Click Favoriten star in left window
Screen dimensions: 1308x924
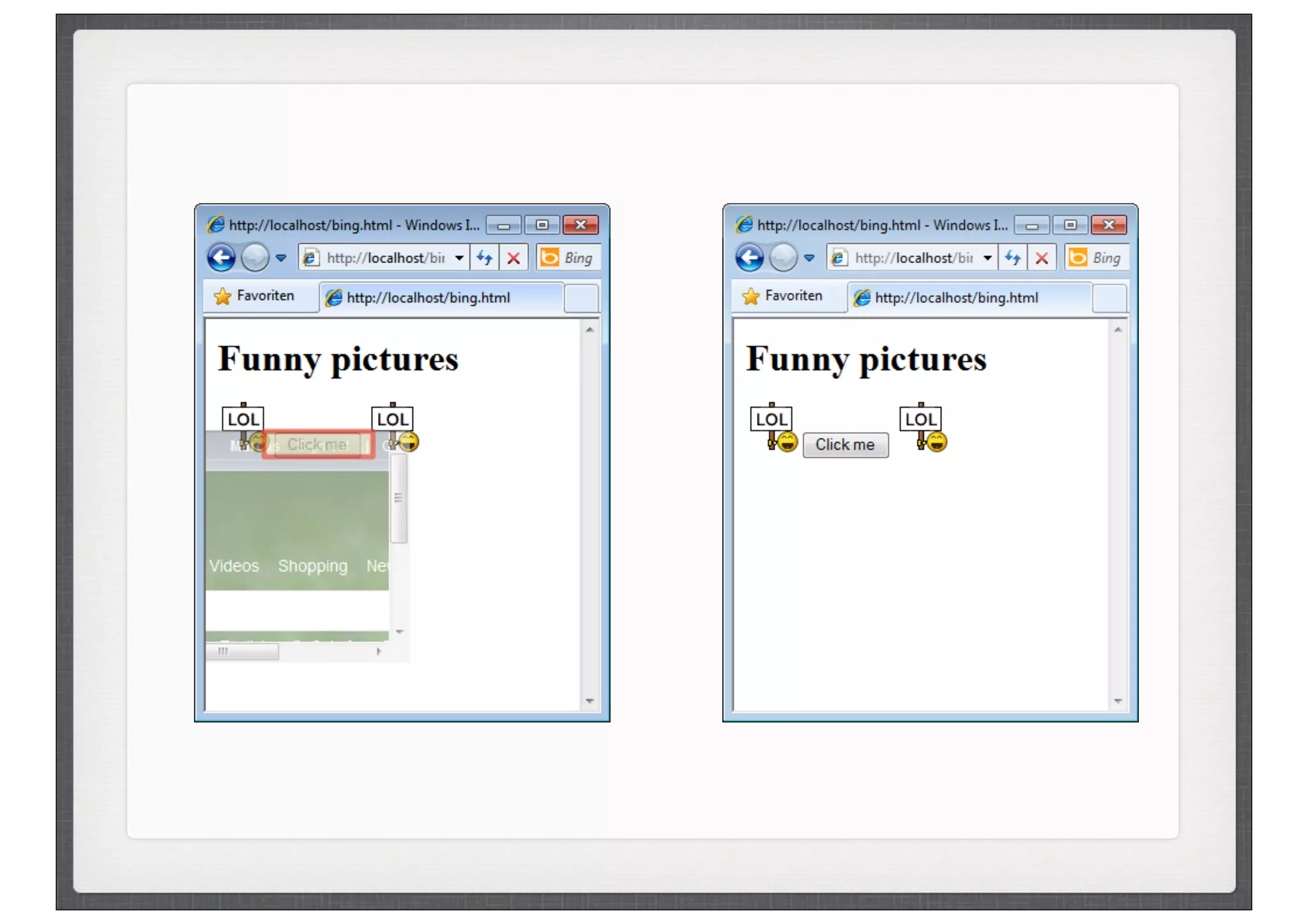pos(222,296)
